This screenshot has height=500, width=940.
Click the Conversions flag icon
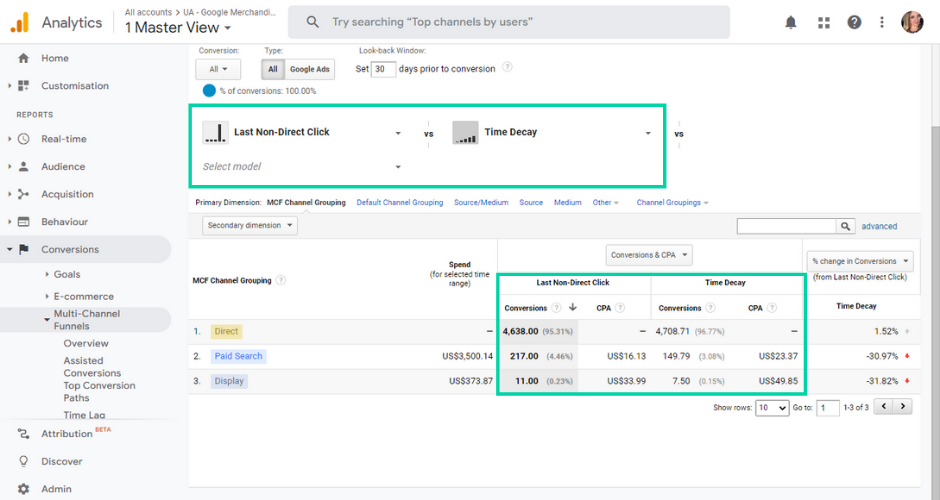23,249
